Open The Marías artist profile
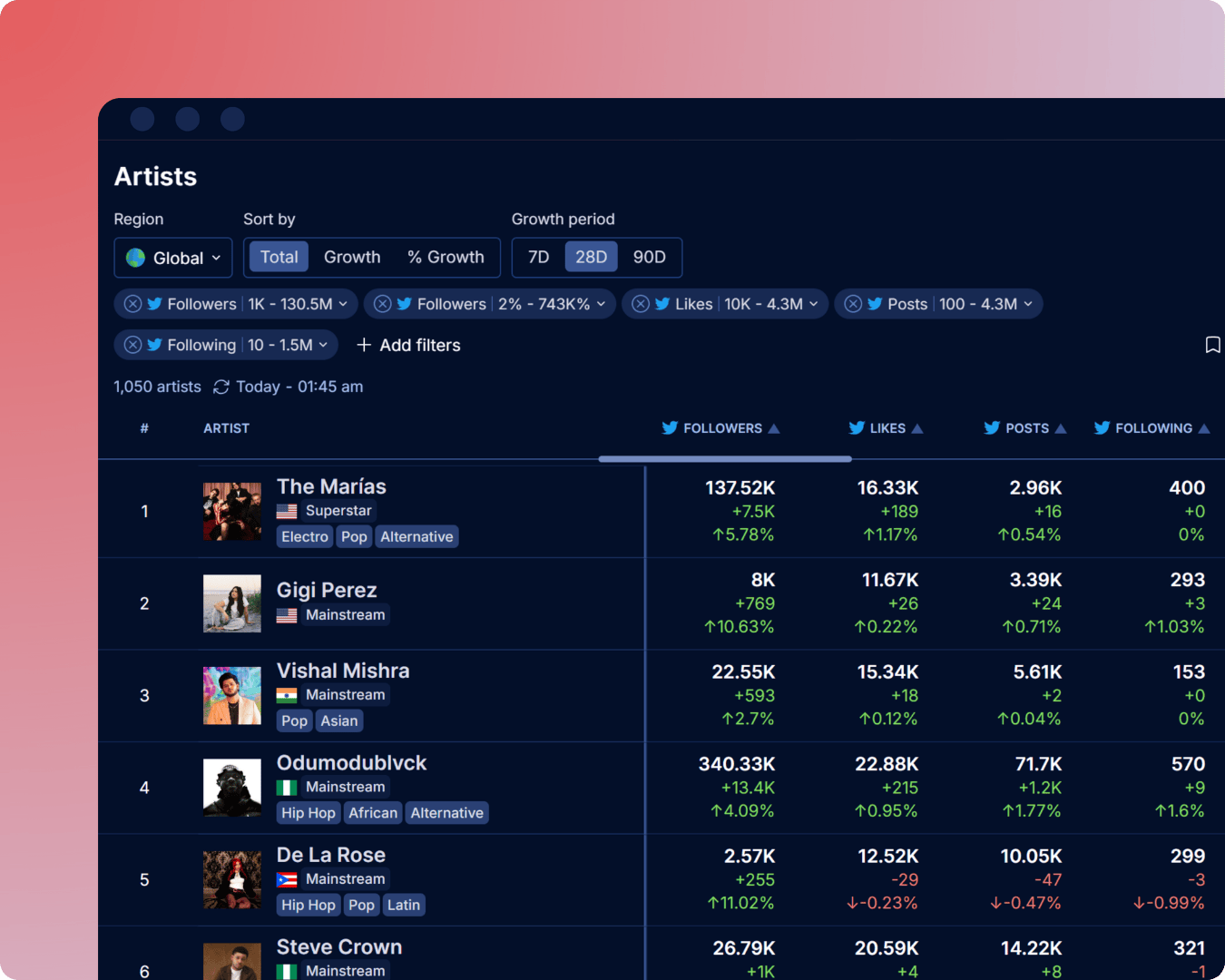The height and width of the screenshot is (980, 1225). 331,486
